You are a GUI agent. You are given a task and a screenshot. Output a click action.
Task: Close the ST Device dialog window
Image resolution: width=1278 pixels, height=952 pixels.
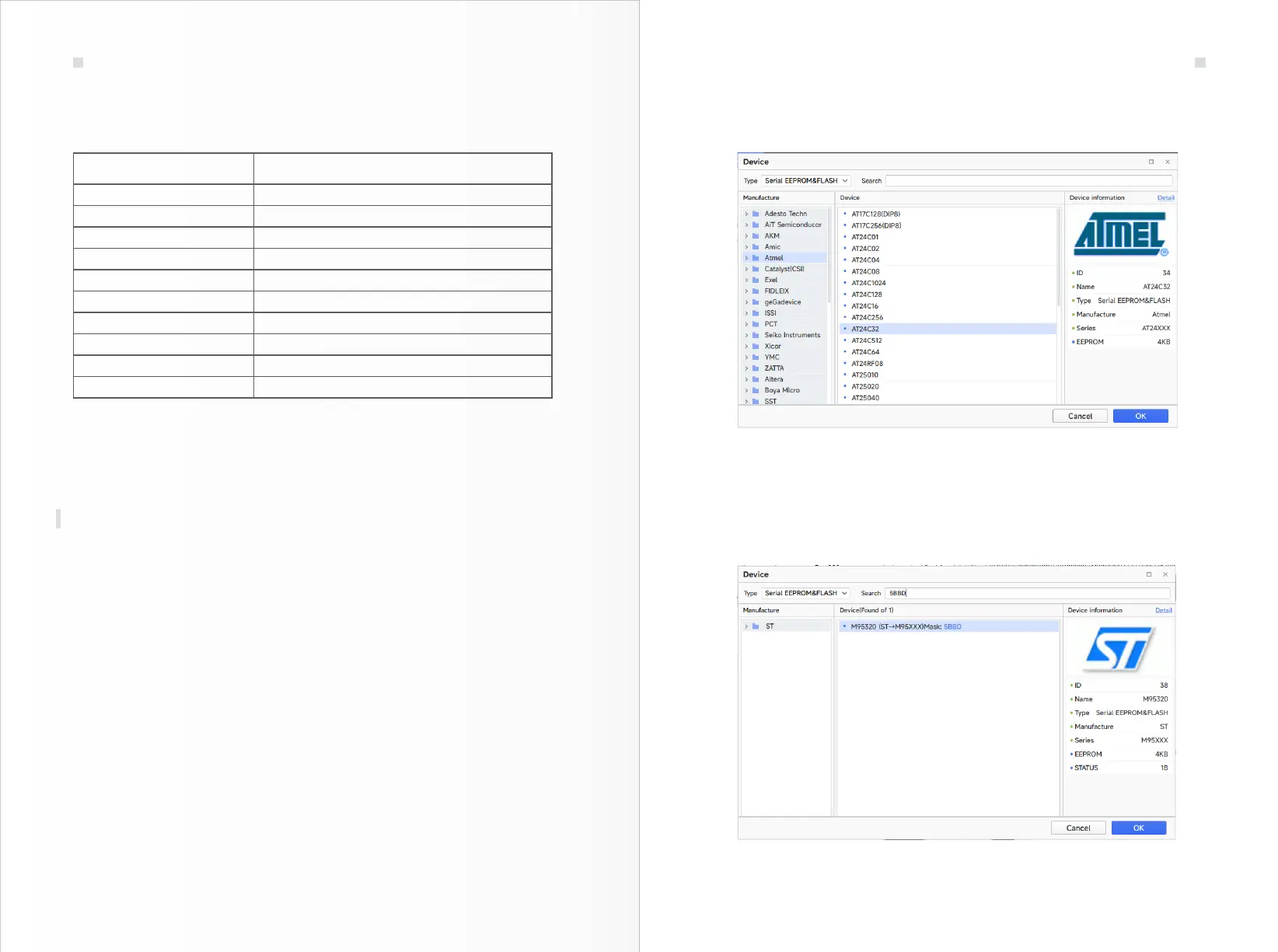click(1165, 574)
